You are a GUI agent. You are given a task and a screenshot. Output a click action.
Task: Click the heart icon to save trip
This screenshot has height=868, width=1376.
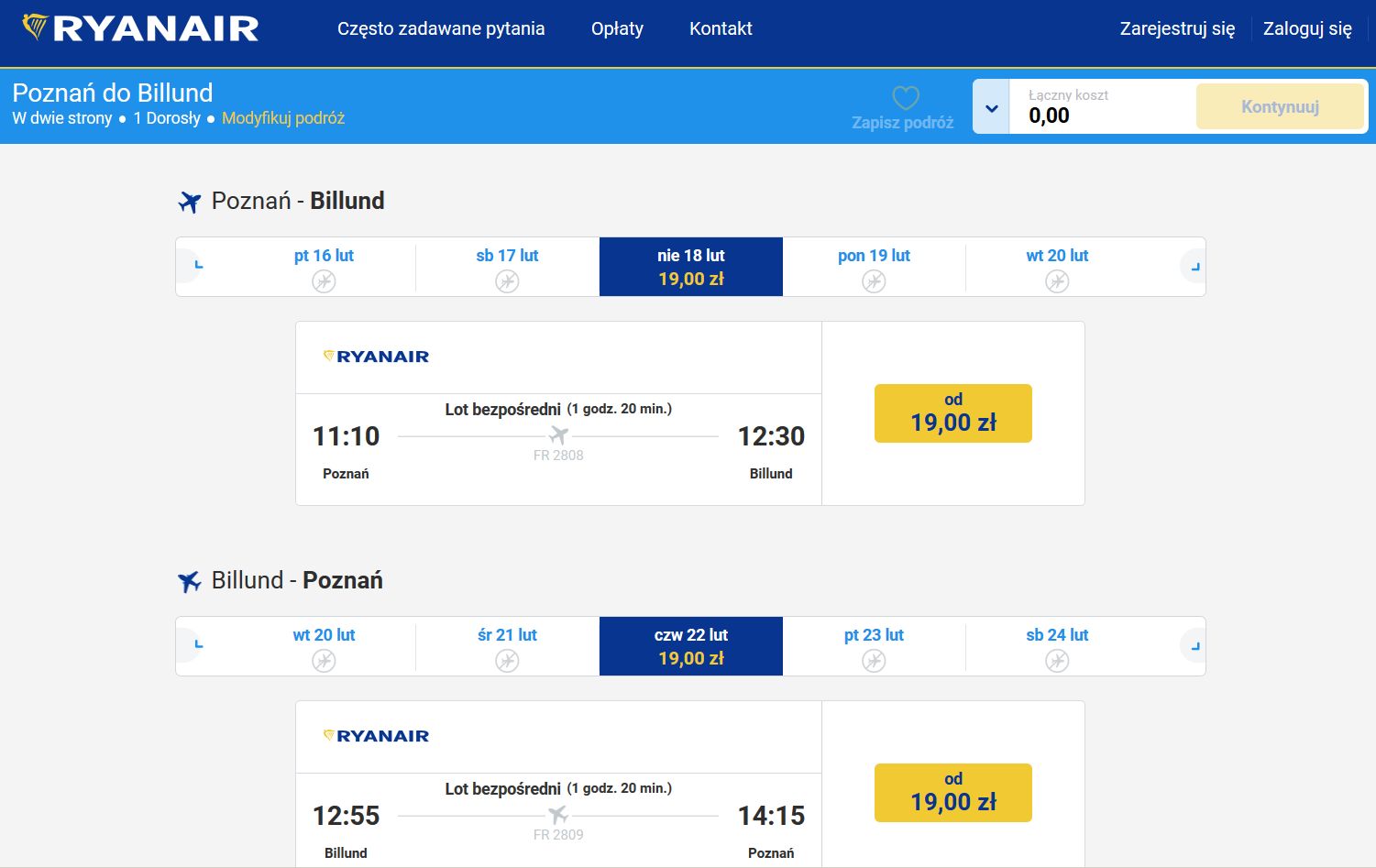[905, 98]
